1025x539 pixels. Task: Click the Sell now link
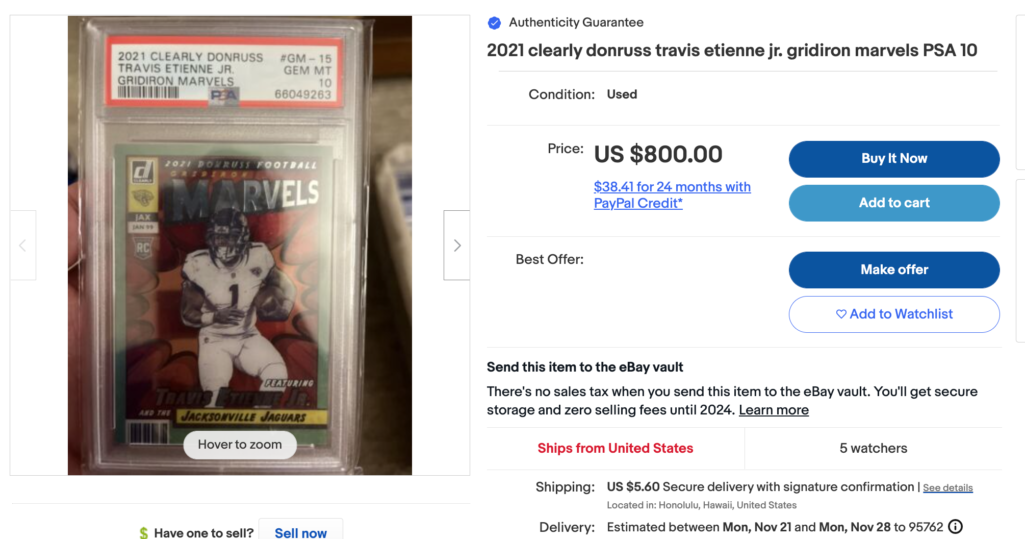tap(301, 532)
